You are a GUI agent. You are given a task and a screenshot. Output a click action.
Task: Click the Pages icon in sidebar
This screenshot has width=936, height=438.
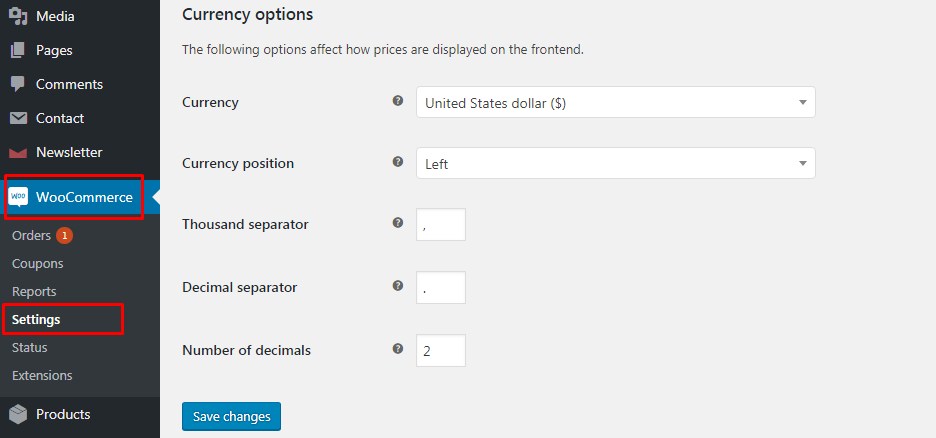pyautogui.click(x=18, y=50)
